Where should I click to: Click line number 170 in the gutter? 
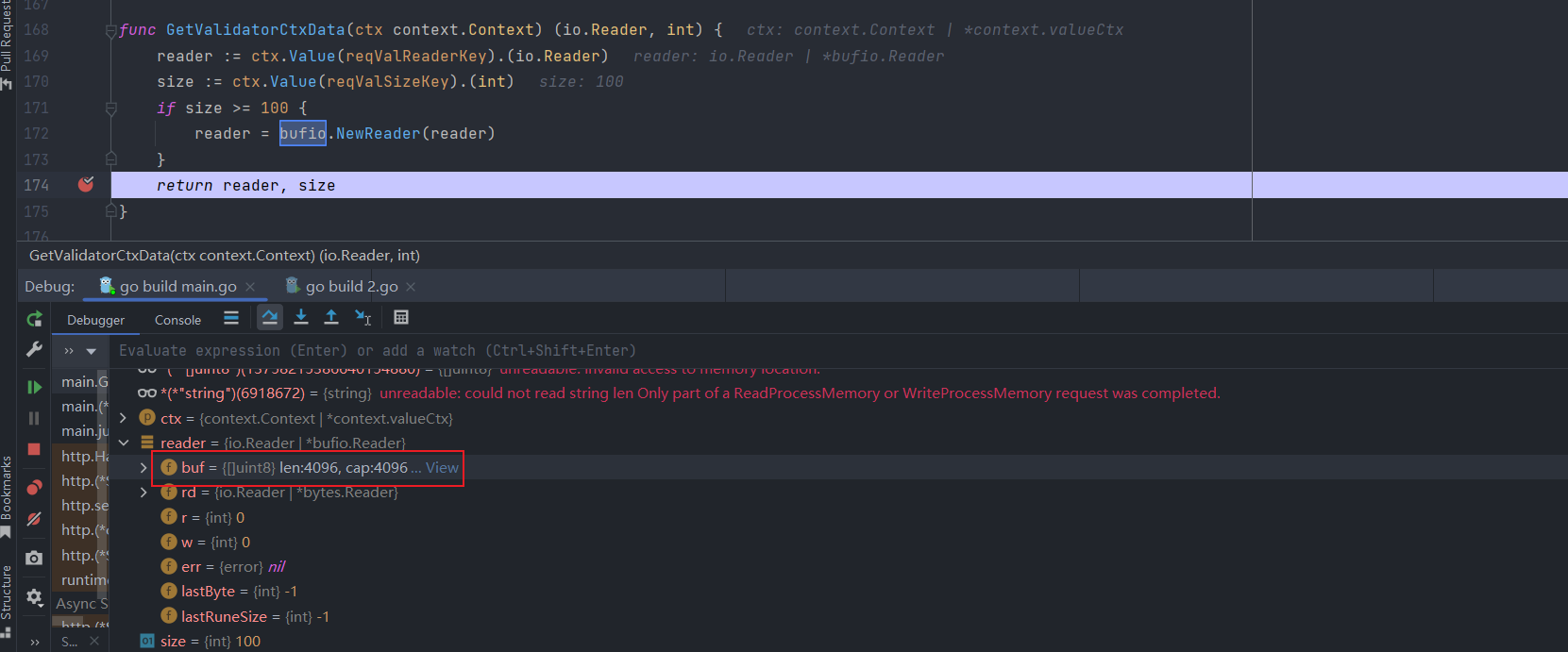tap(36, 81)
